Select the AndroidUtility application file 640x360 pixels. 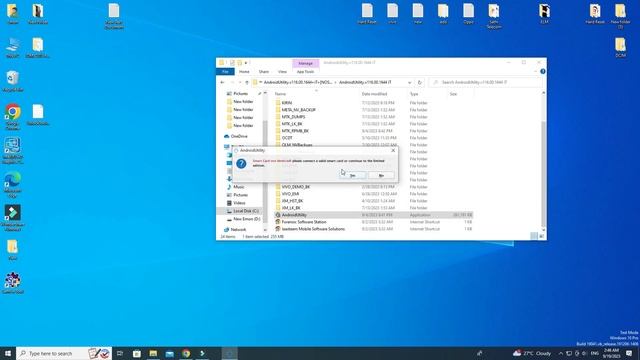click(x=294, y=215)
